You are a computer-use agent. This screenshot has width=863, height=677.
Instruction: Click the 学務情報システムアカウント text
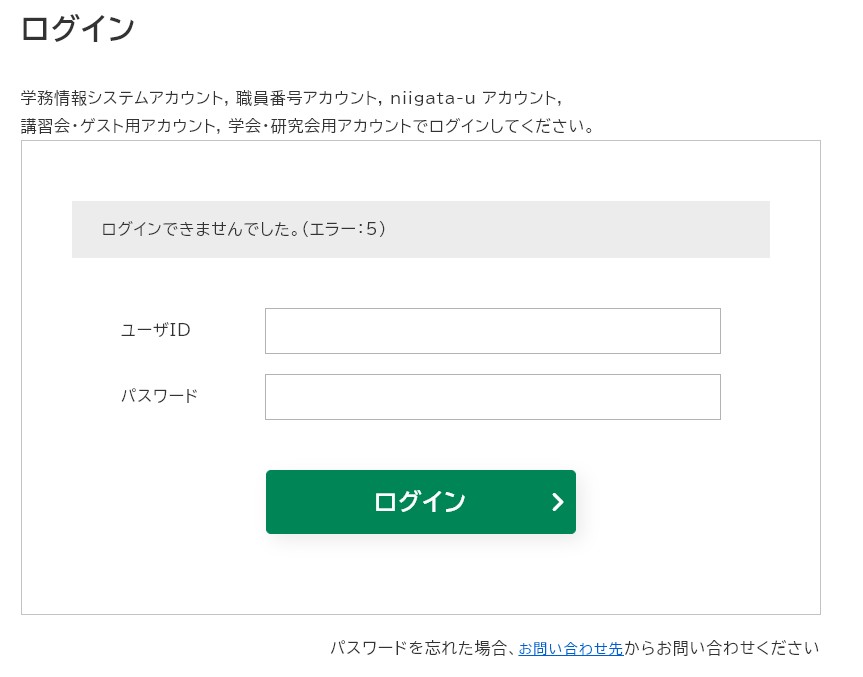pyautogui.click(x=122, y=98)
